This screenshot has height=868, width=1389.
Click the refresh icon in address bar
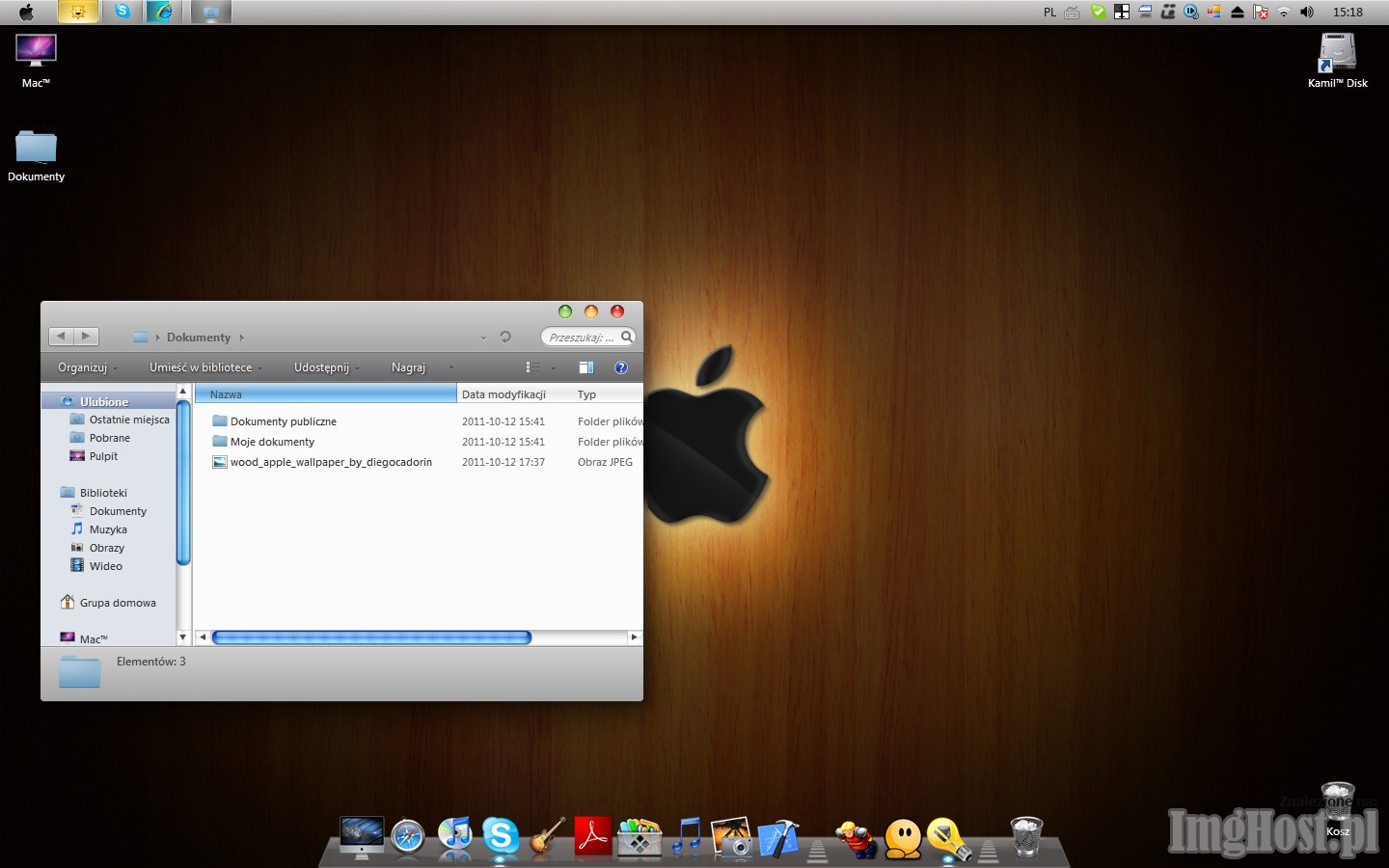click(505, 337)
